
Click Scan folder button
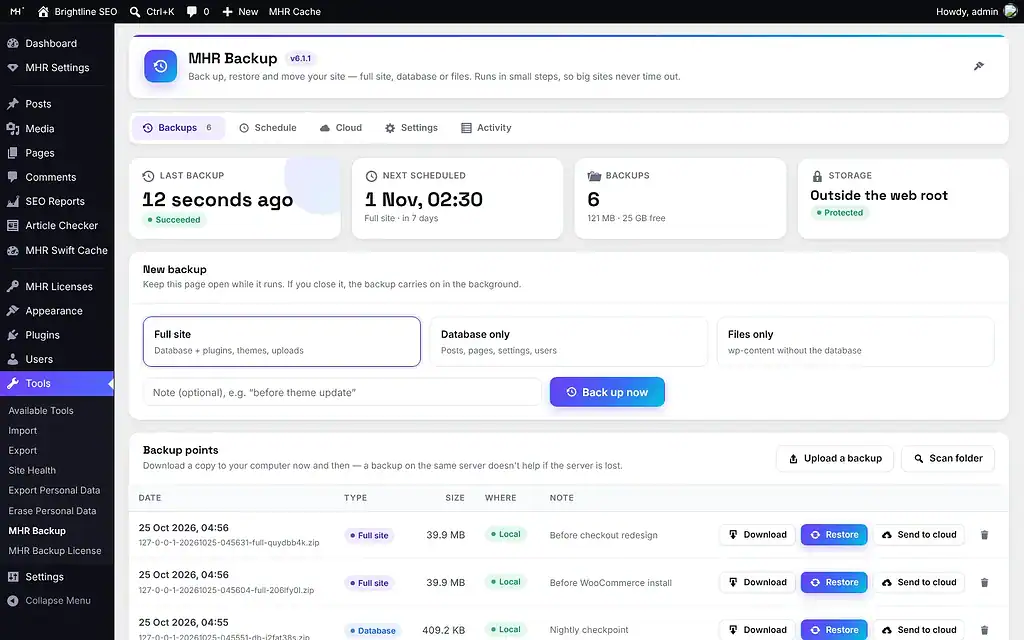pos(948,458)
